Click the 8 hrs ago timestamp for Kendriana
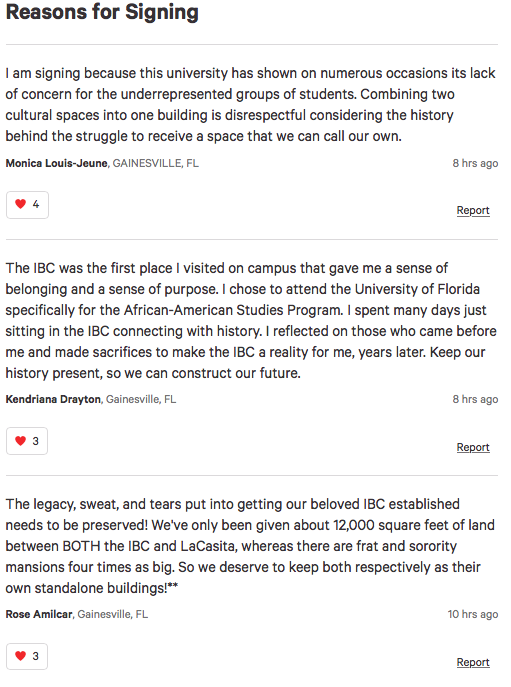 click(475, 400)
